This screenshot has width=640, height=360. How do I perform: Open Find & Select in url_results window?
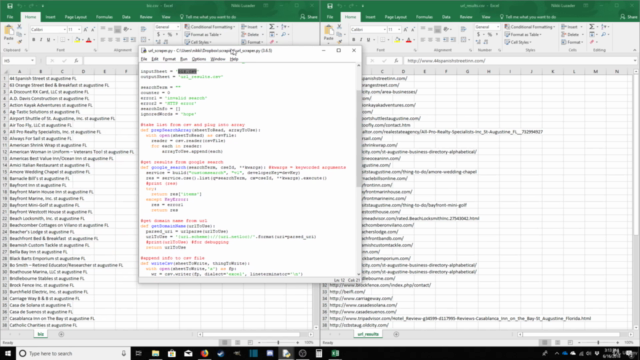(604, 34)
